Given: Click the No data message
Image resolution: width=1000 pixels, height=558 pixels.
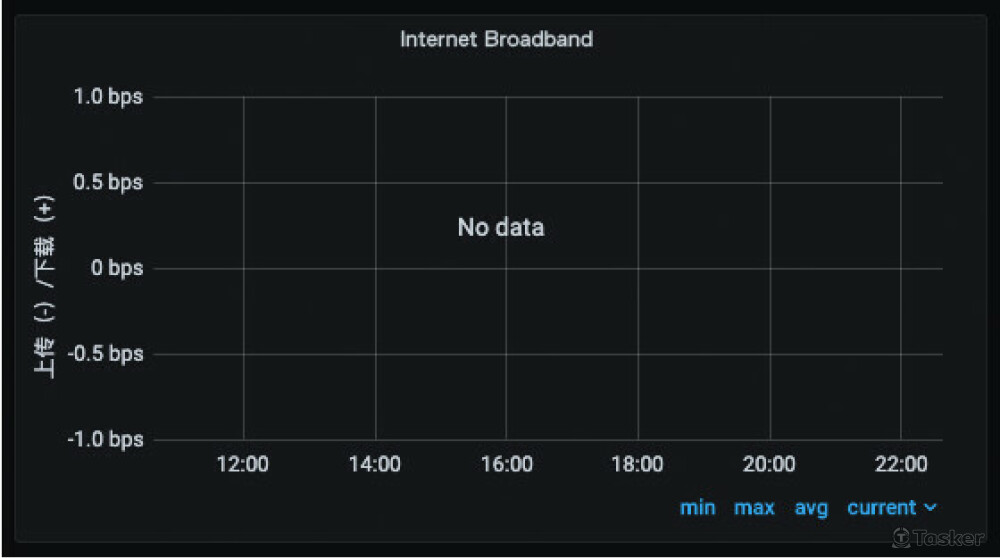Looking at the screenshot, I should pyautogui.click(x=501, y=227).
